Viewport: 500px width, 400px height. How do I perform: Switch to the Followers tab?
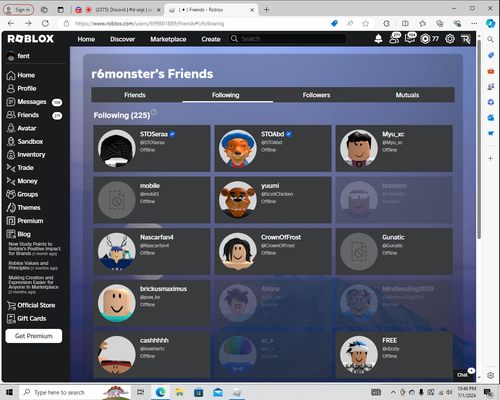pos(316,95)
